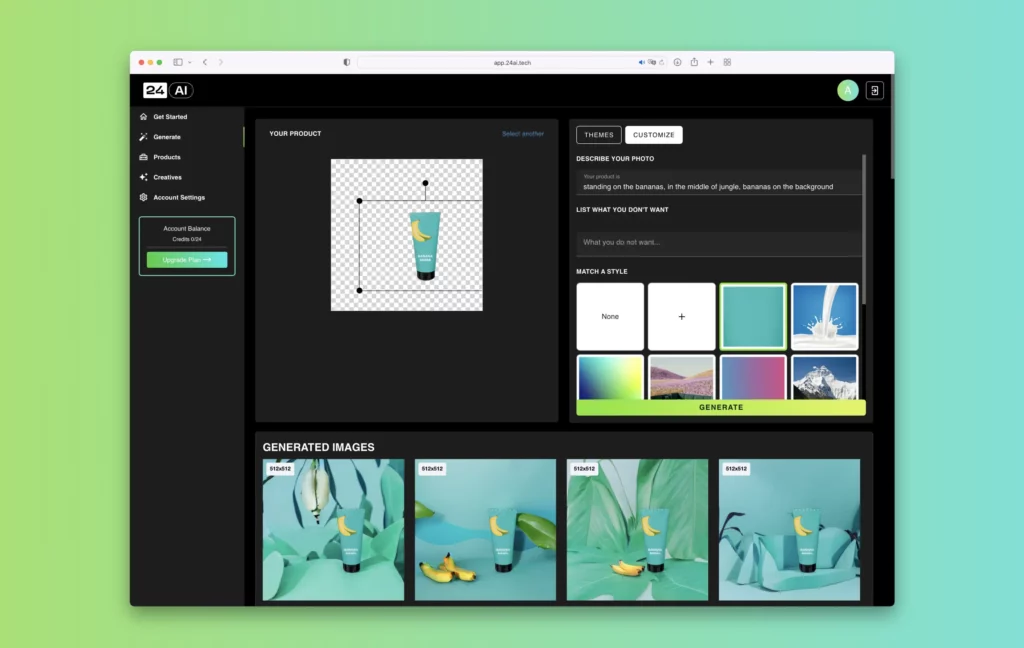Select the snowy mountain style thumbnail
Image resolution: width=1024 pixels, height=648 pixels.
click(824, 377)
